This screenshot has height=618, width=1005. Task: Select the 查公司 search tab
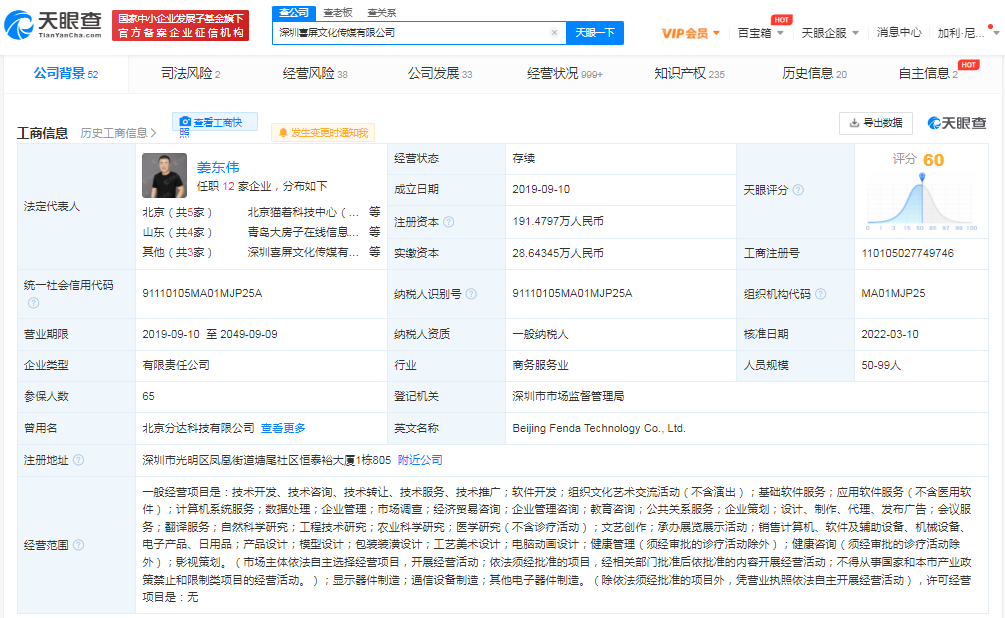coord(294,12)
